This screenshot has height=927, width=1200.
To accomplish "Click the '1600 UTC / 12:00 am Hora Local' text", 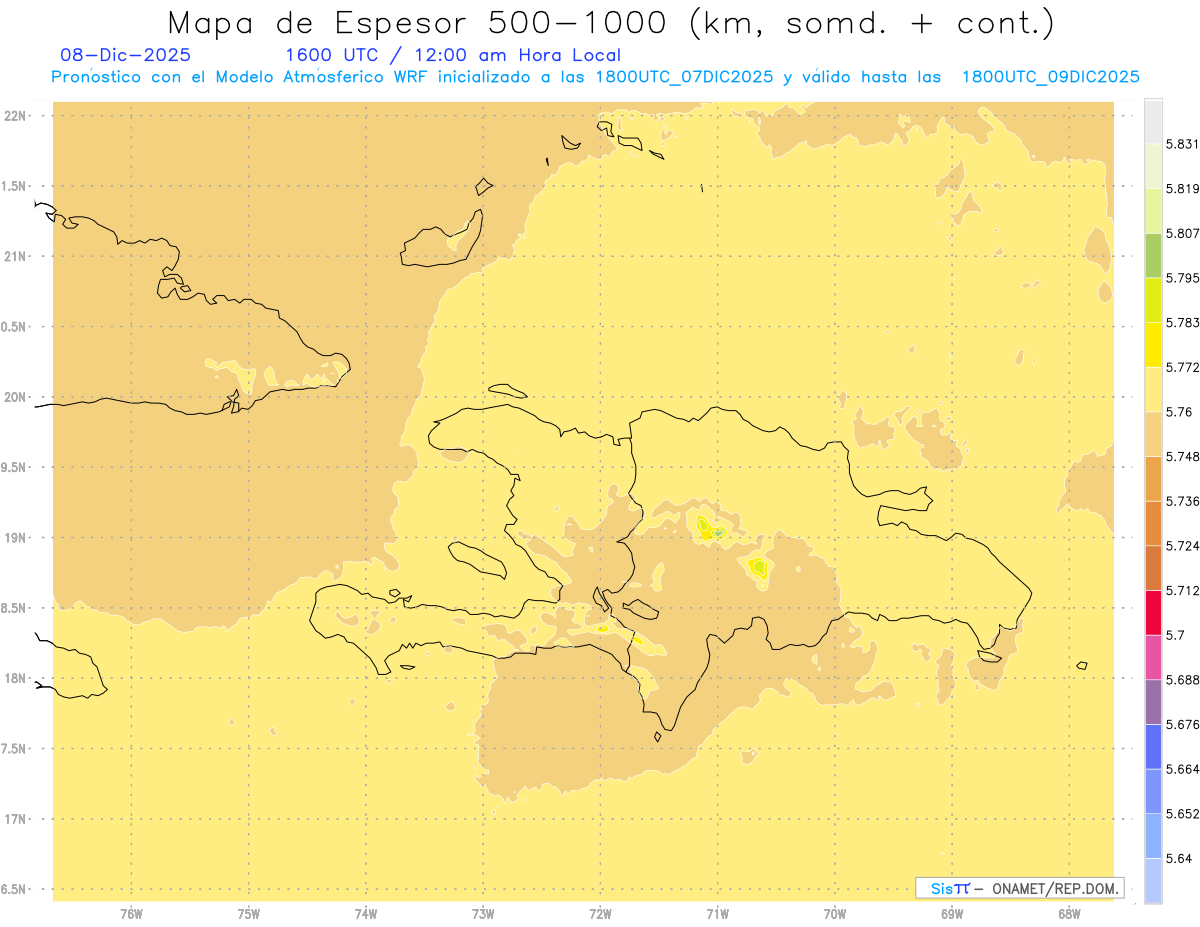I will pyautogui.click(x=453, y=55).
